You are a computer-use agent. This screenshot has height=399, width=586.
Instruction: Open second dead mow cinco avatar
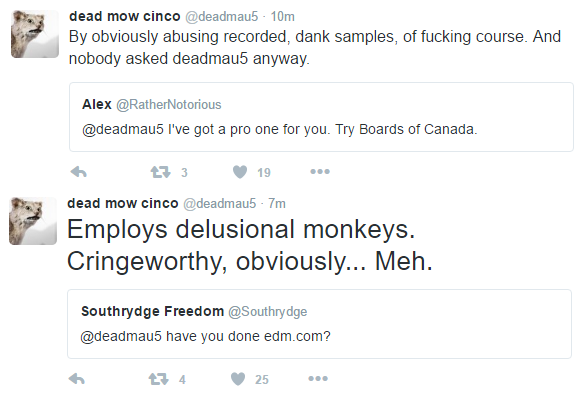(x=33, y=221)
